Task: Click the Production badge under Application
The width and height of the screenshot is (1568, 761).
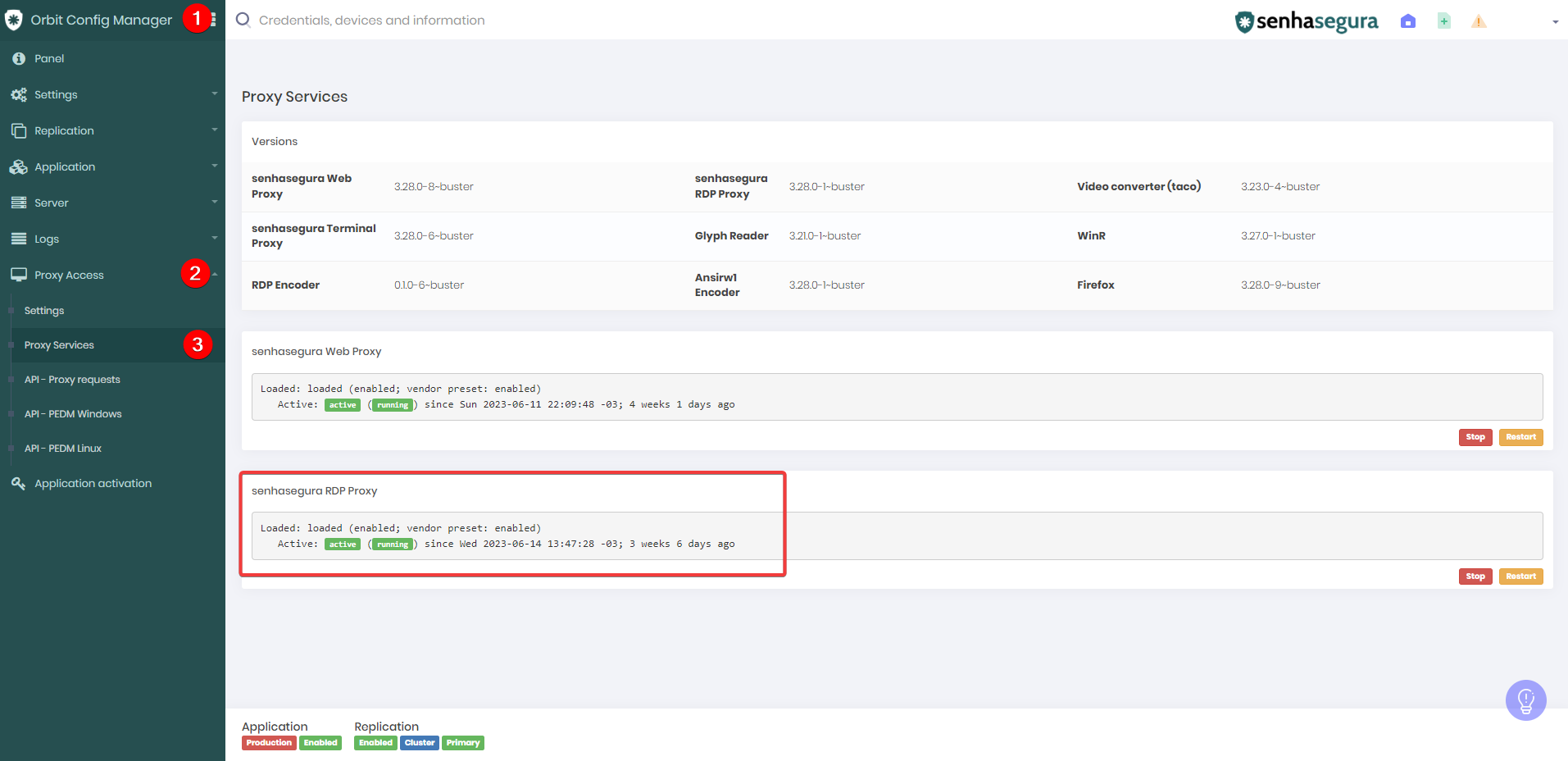Action: click(x=269, y=743)
